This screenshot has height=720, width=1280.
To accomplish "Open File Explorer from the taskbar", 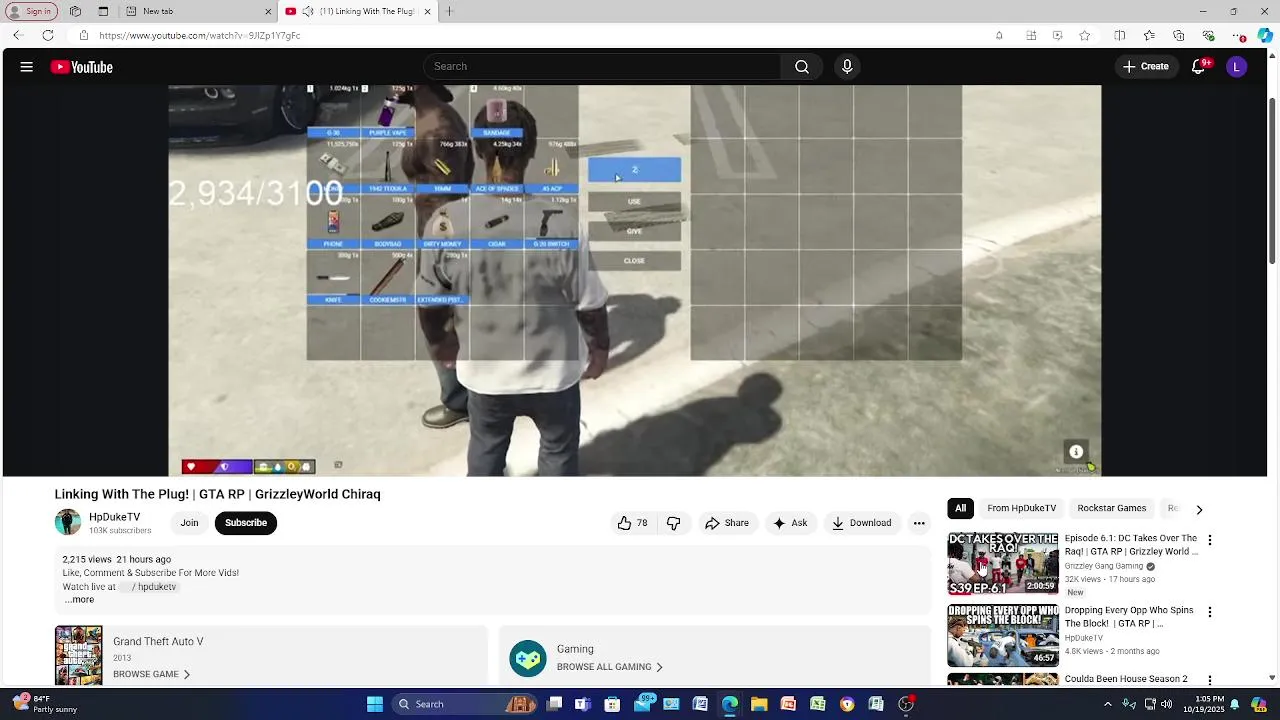I will (x=759, y=704).
